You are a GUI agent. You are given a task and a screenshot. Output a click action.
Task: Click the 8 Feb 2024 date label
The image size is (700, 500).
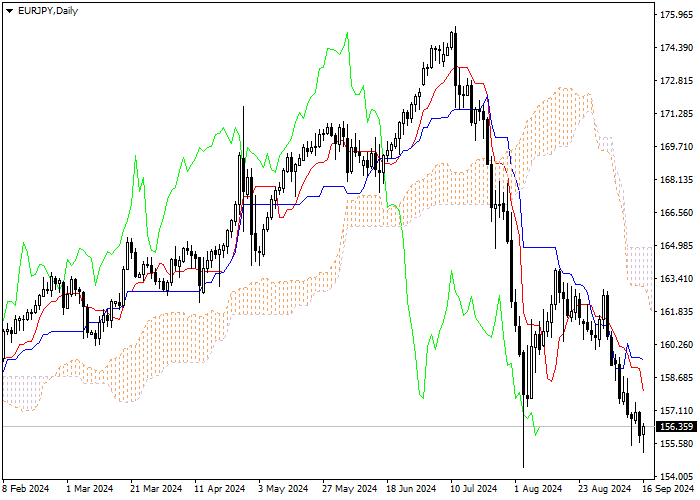(x=26, y=489)
